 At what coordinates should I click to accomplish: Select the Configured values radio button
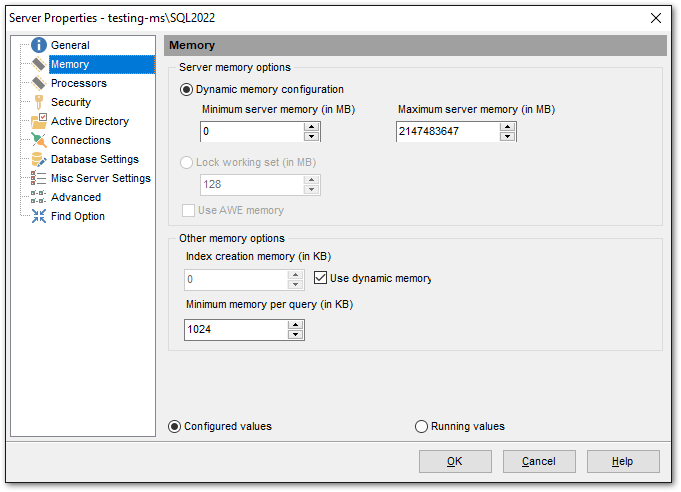point(175,426)
